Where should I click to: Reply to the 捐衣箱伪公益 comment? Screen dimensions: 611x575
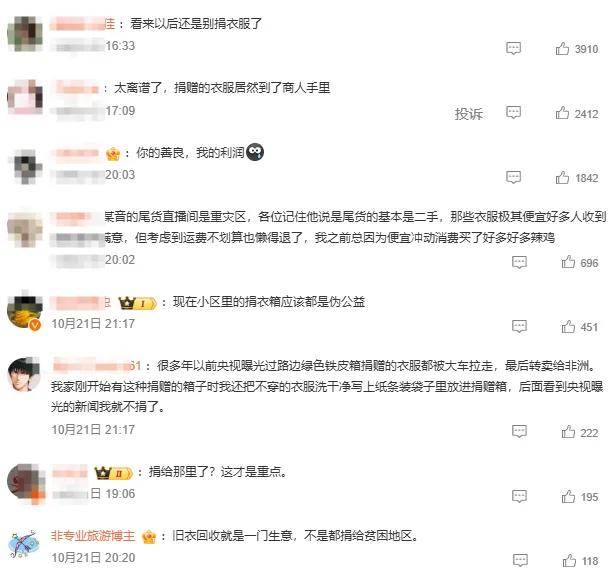(519, 326)
